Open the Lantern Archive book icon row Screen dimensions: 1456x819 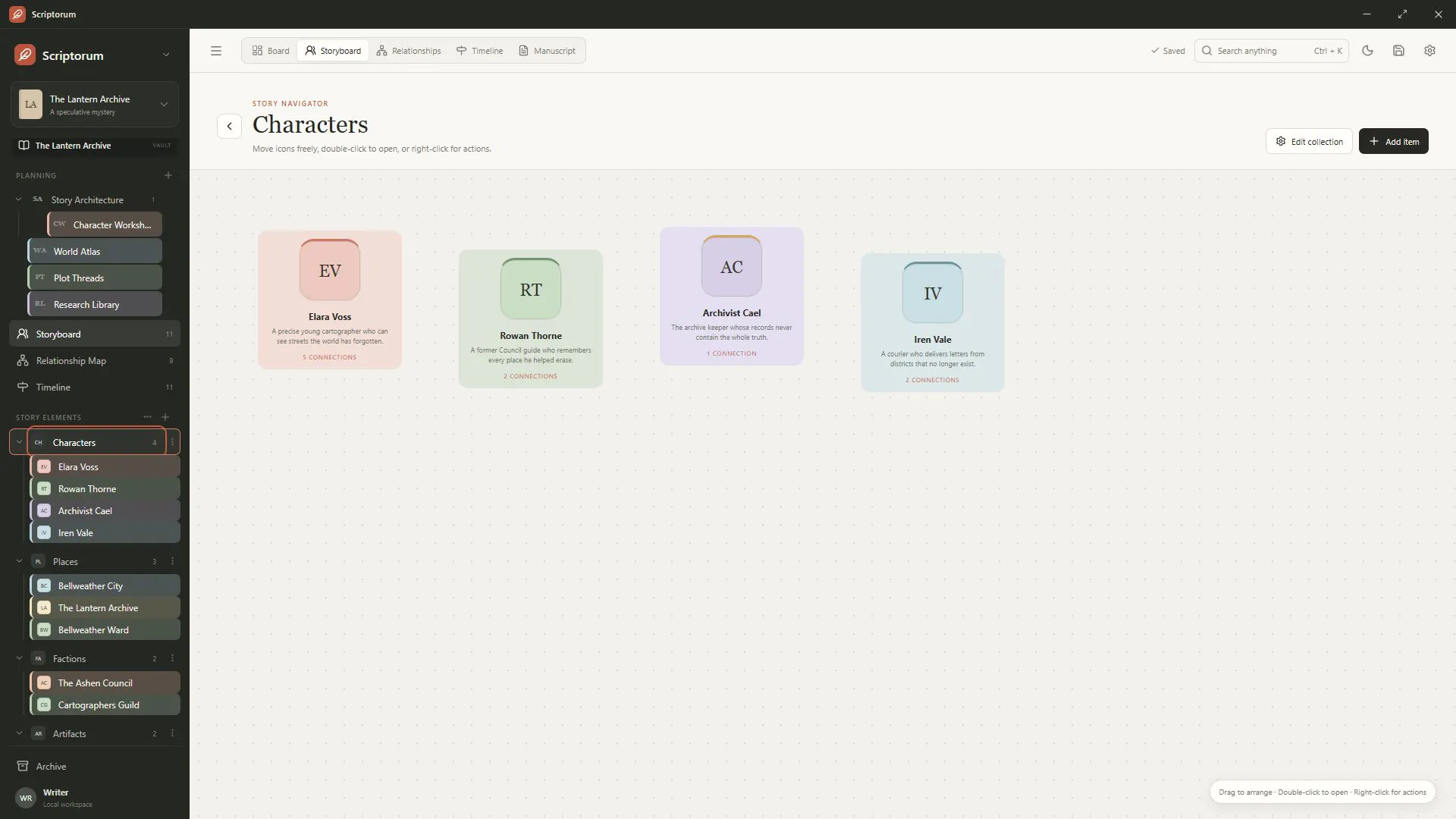click(x=95, y=145)
